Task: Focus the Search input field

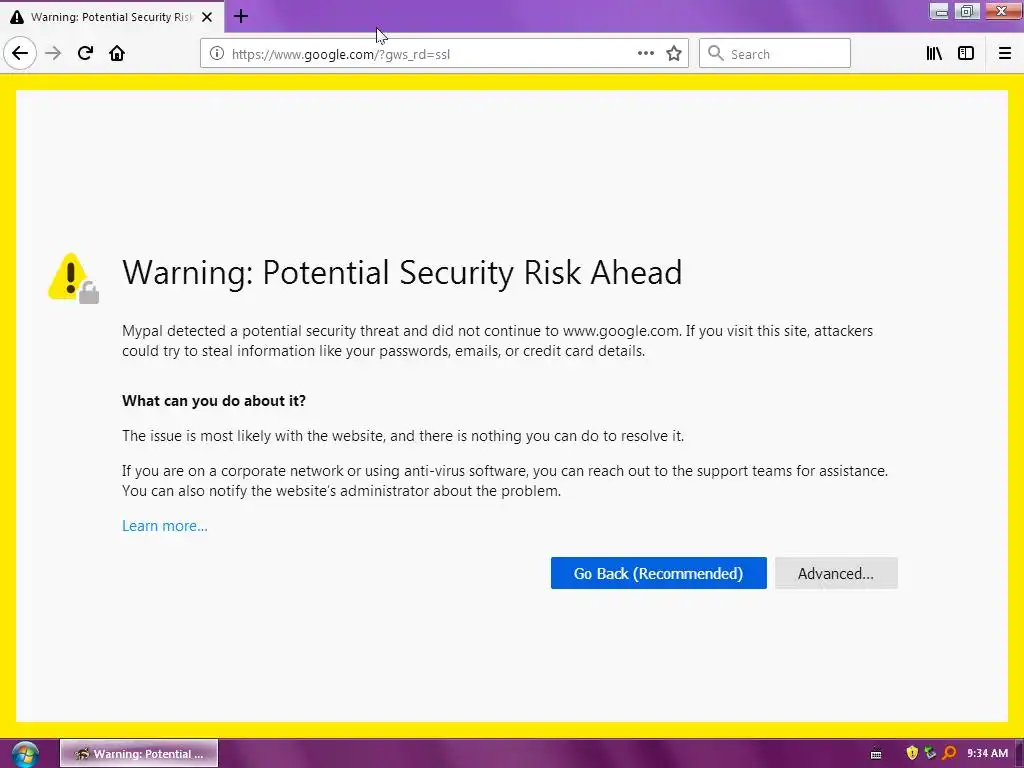Action: [x=775, y=54]
